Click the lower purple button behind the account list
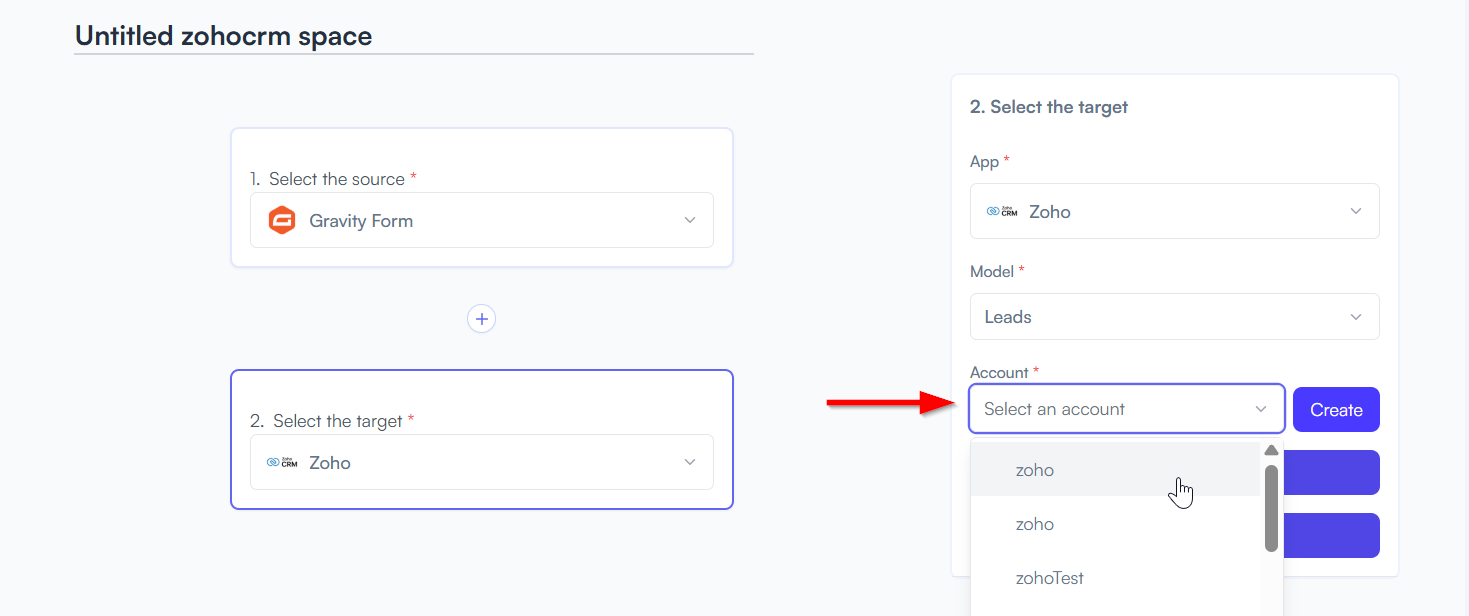 coord(1331,535)
